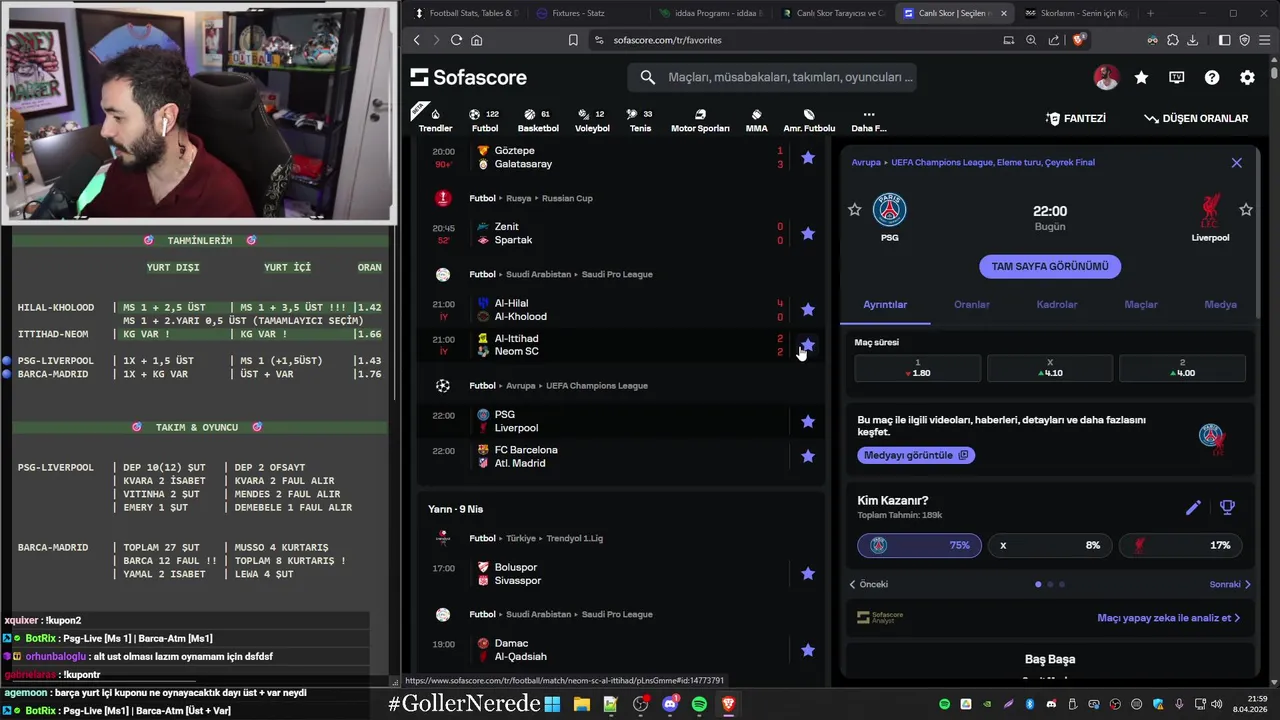Image resolution: width=1280 pixels, height=720 pixels.
Task: Click the browser address bar
Action: [790, 40]
